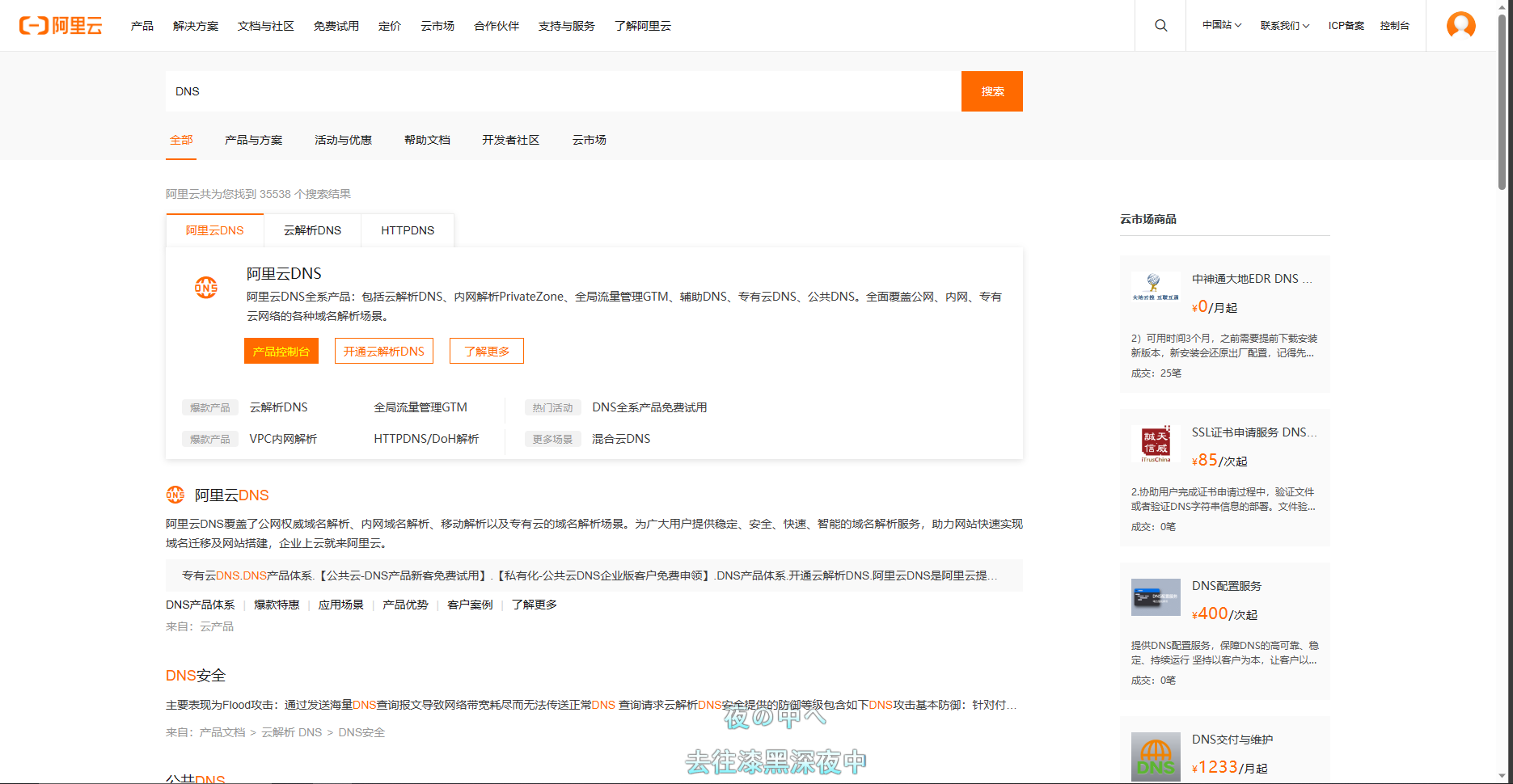Select the 全部 results tab
The width and height of the screenshot is (1513, 784).
click(x=181, y=140)
